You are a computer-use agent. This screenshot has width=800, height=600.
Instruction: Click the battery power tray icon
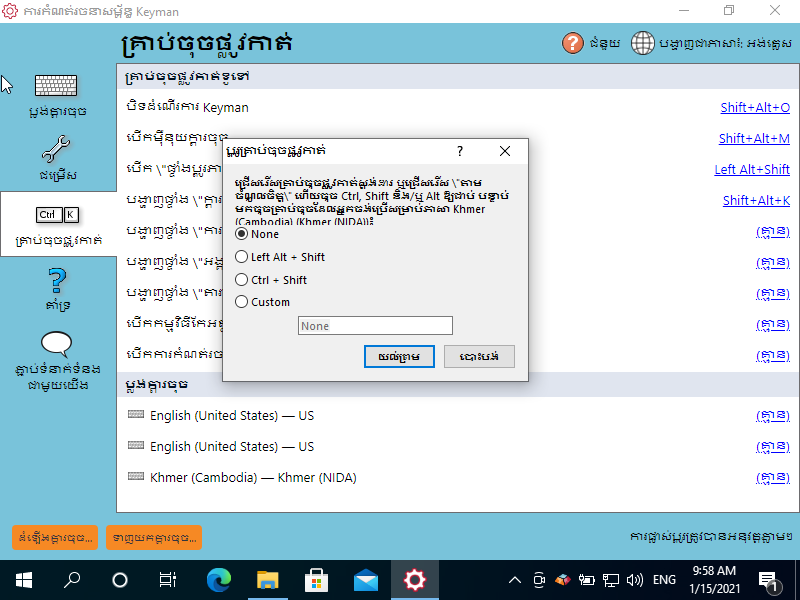coord(587,580)
